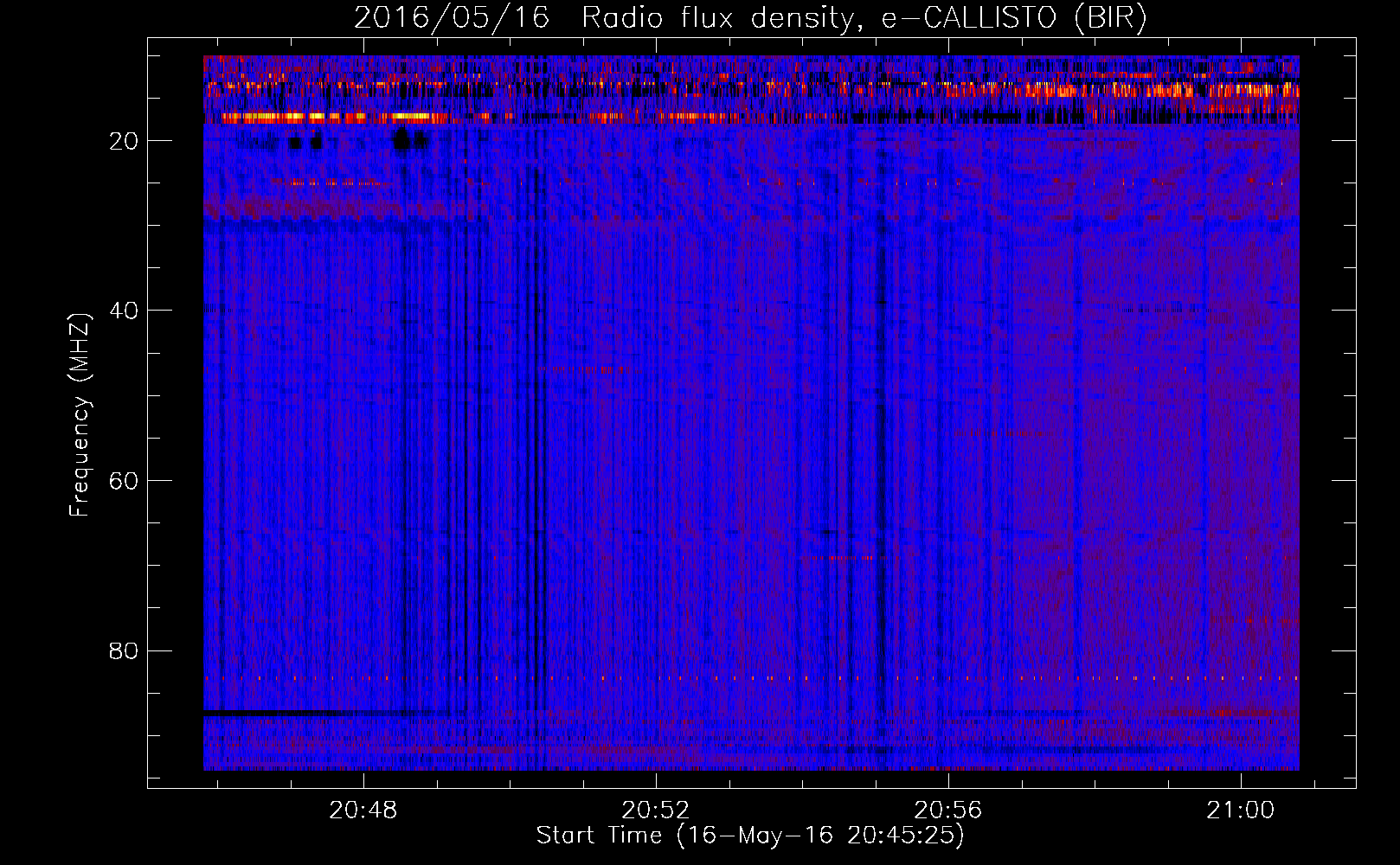Click the 80 MHz frequency tick label
1400x865 pixels.
point(125,651)
